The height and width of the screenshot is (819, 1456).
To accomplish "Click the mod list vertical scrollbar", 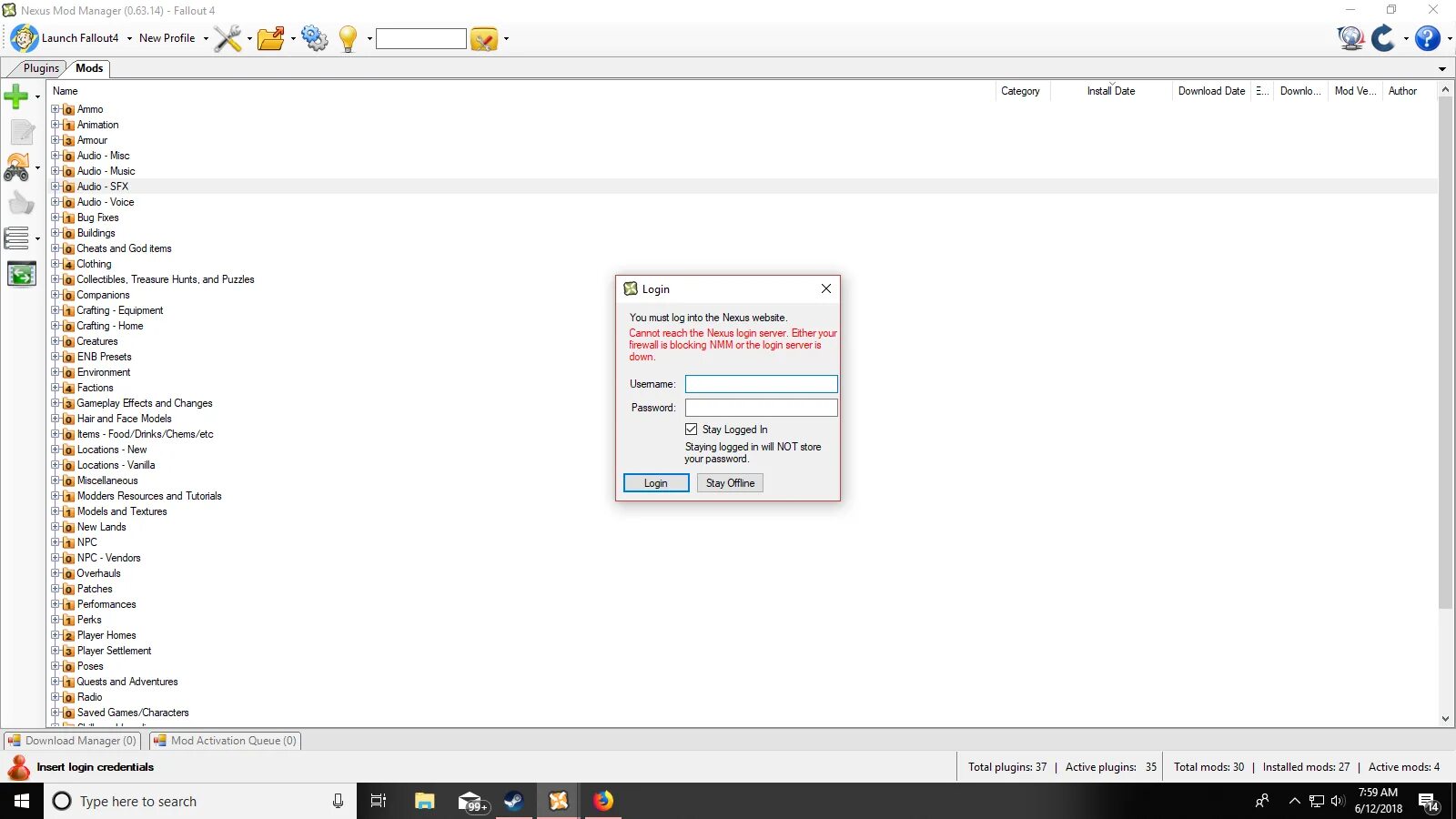I will [x=1445, y=353].
